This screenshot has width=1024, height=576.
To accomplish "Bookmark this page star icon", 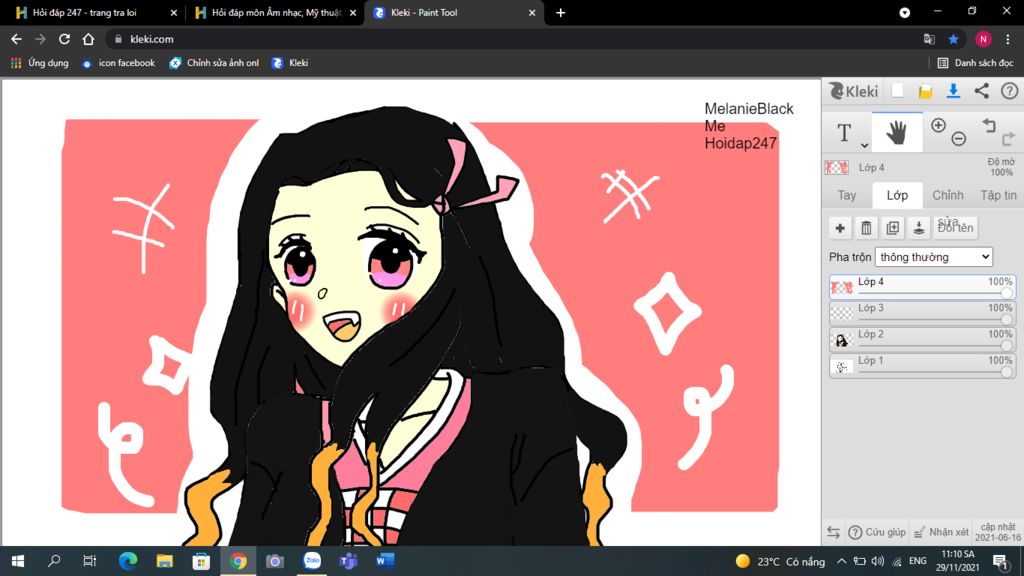I will pos(953,39).
